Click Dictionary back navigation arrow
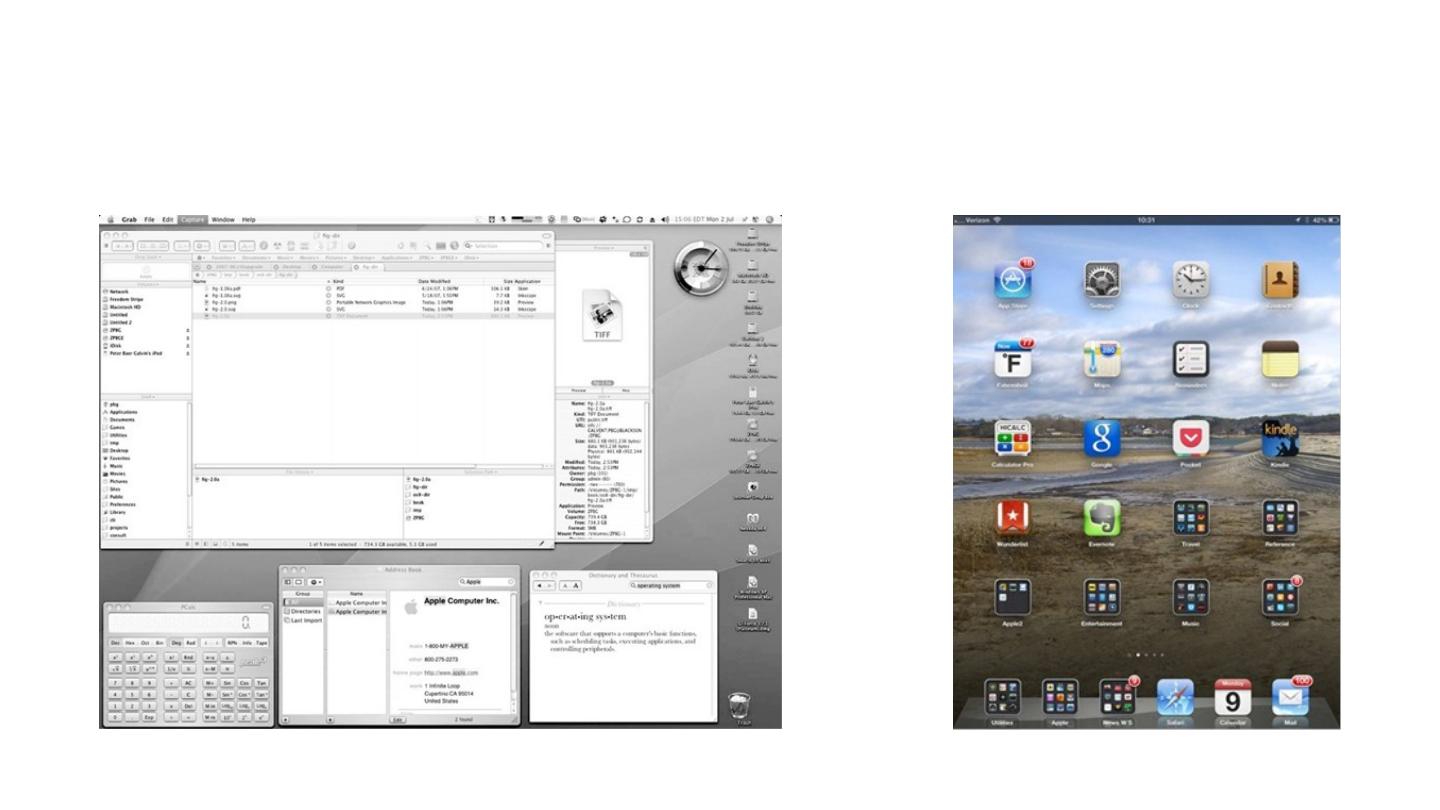 pyautogui.click(x=540, y=586)
